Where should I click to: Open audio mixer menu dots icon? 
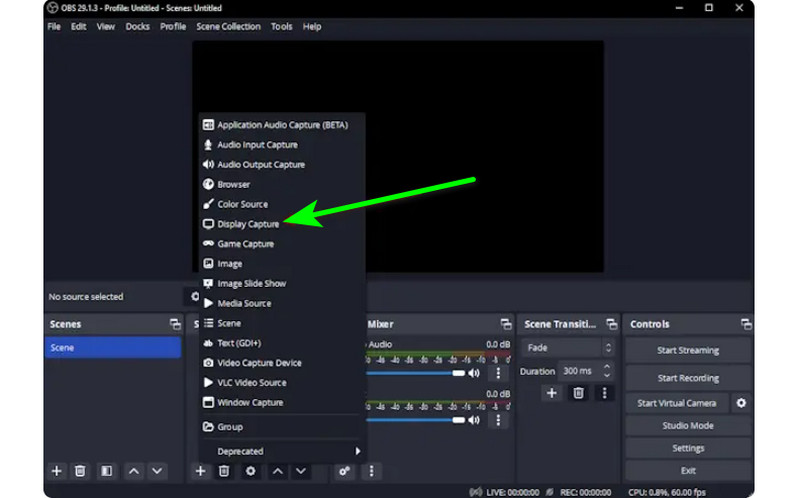tap(371, 471)
